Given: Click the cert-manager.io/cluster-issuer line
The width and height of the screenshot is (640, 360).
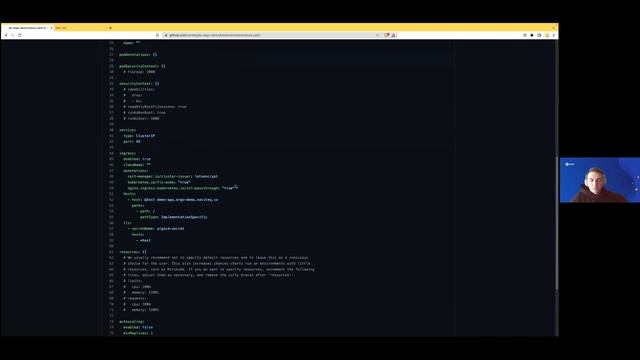Looking at the screenshot, I should coord(173,176).
